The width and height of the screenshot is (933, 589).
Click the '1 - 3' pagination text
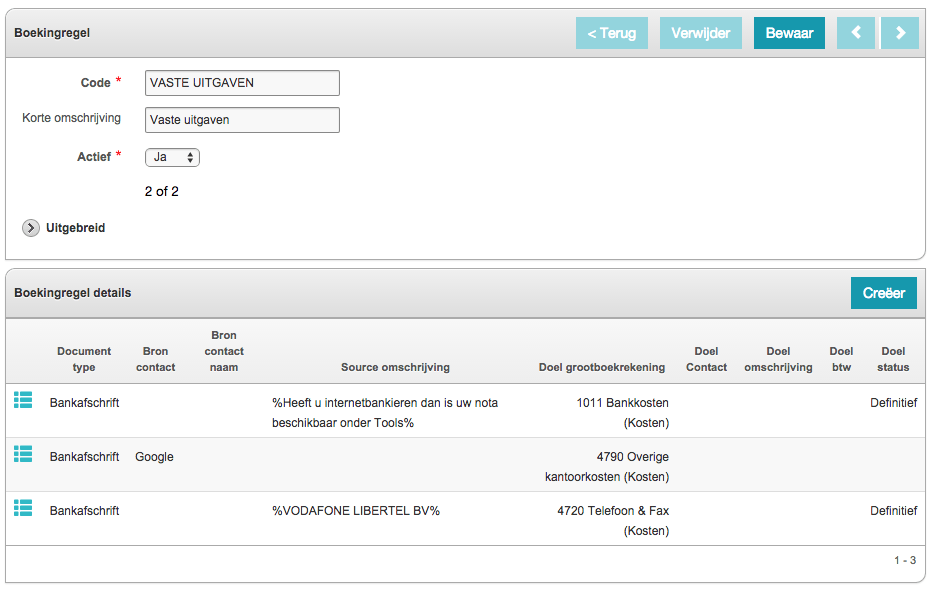point(904,560)
